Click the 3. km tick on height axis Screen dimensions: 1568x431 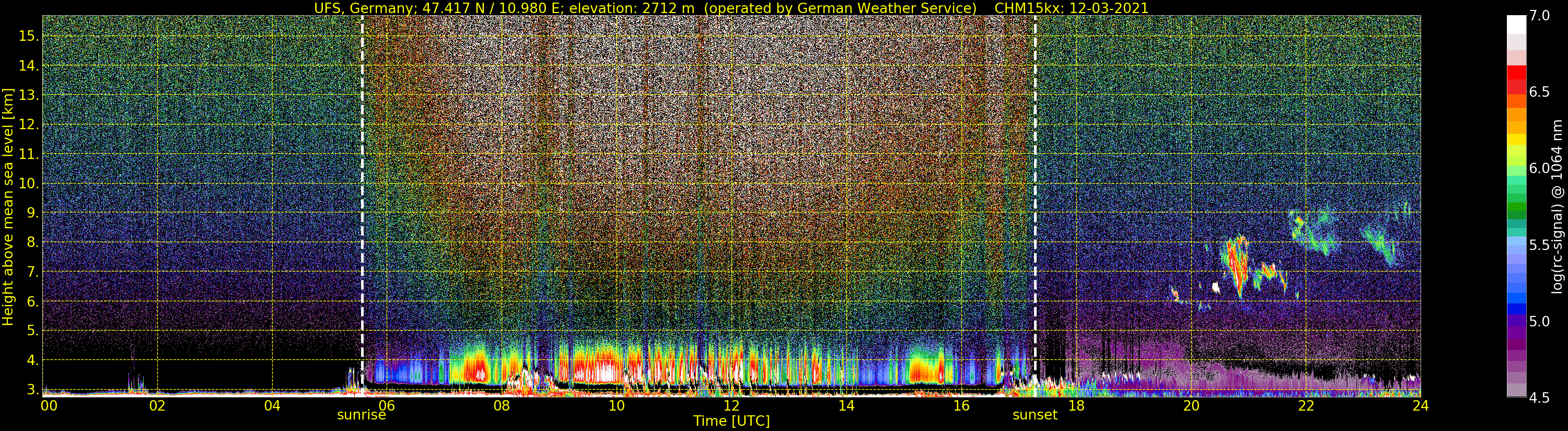point(32,390)
